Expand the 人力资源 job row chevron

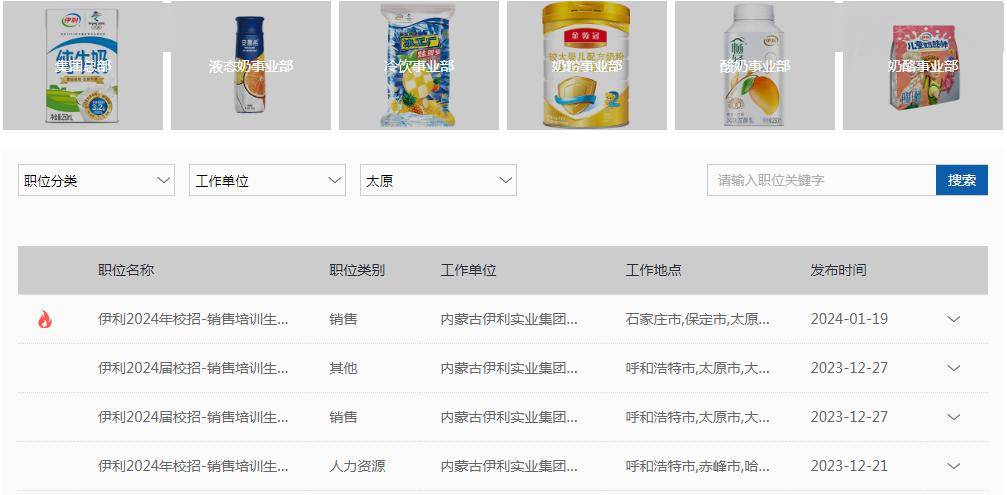[954, 466]
